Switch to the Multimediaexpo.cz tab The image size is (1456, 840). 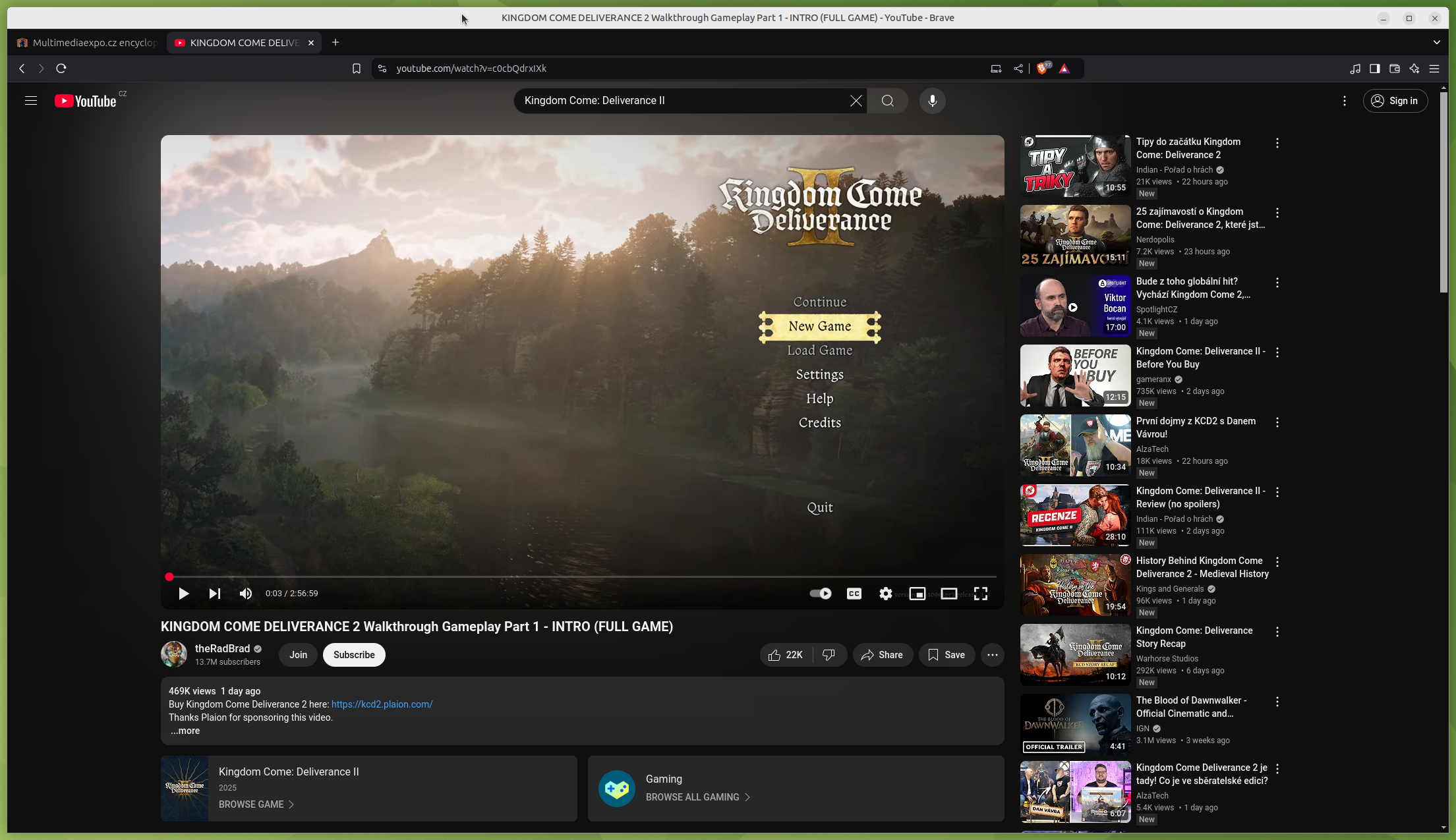click(x=87, y=43)
